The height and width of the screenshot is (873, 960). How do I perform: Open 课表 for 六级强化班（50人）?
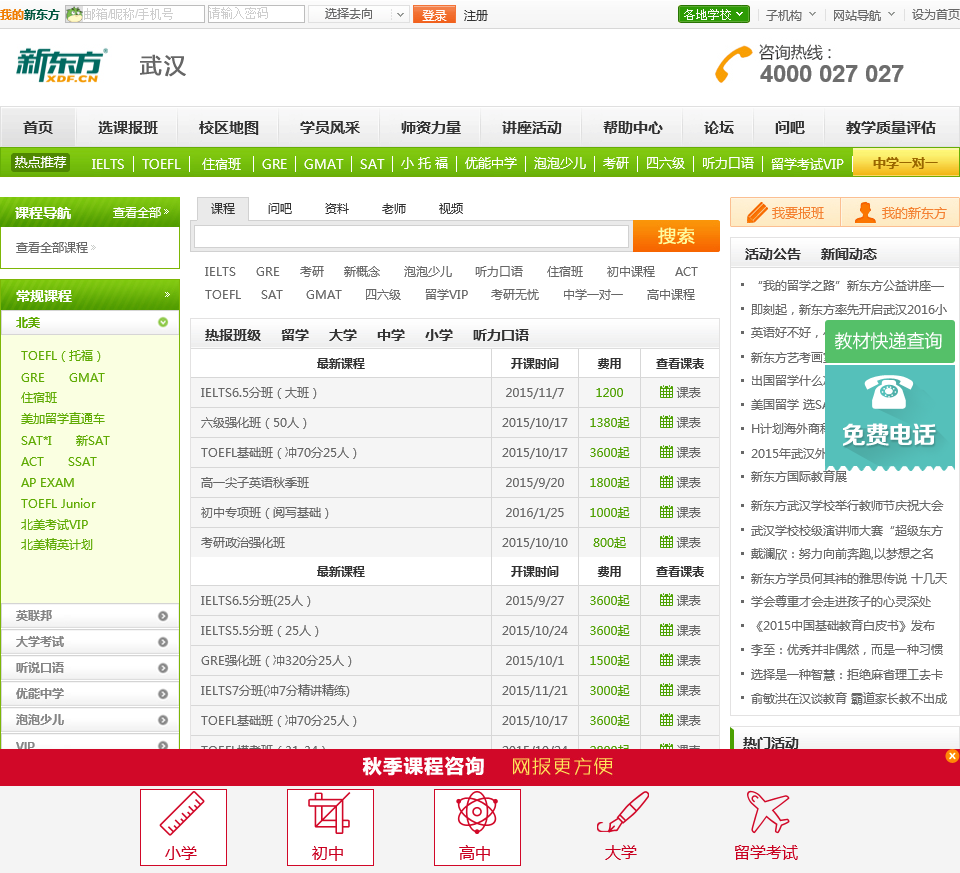click(680, 422)
